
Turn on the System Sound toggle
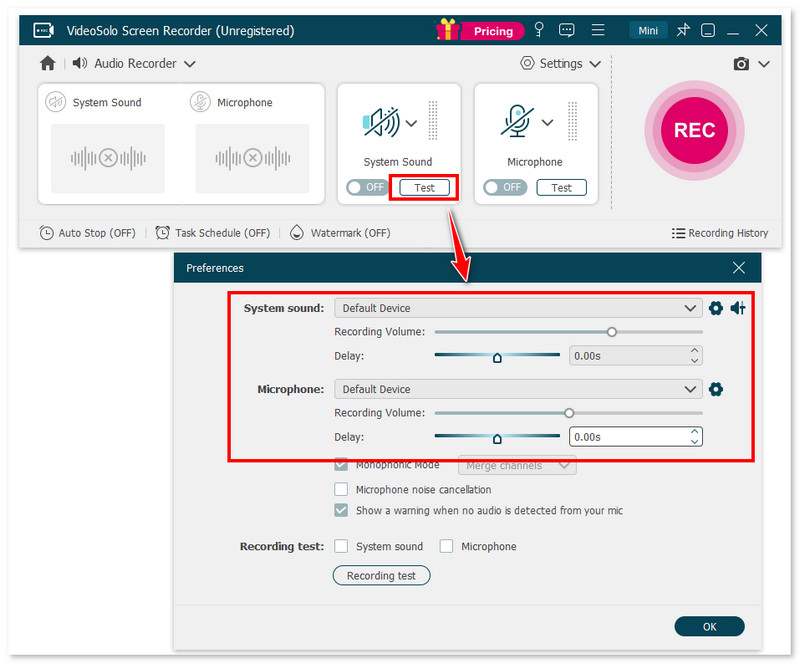point(367,187)
